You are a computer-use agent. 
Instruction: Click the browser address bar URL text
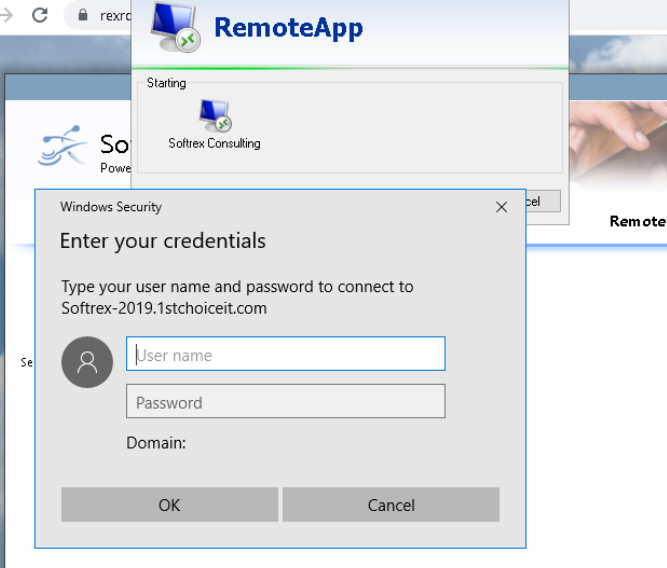pos(115,16)
